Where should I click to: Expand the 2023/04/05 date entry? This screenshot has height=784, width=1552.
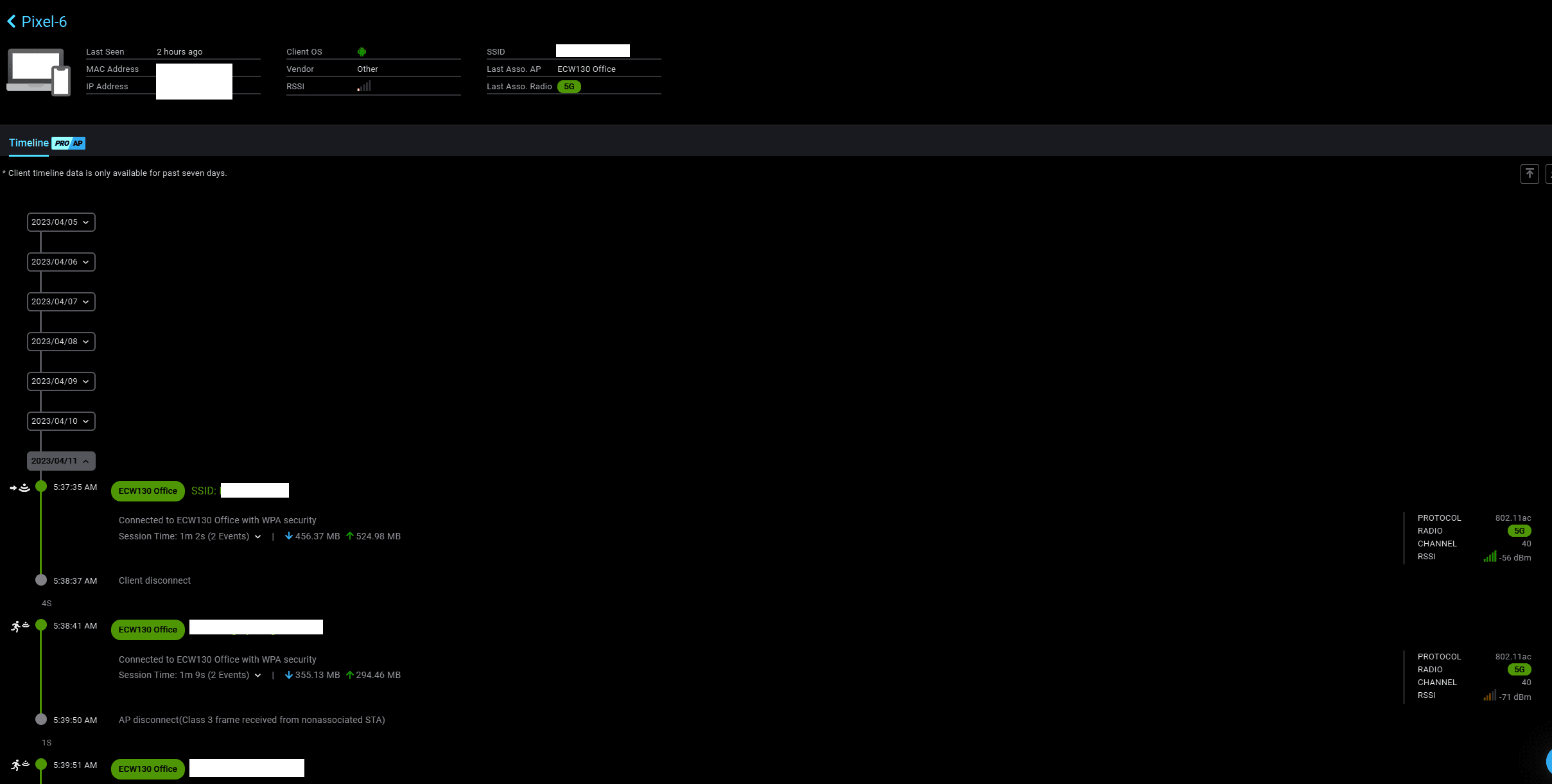coord(61,222)
